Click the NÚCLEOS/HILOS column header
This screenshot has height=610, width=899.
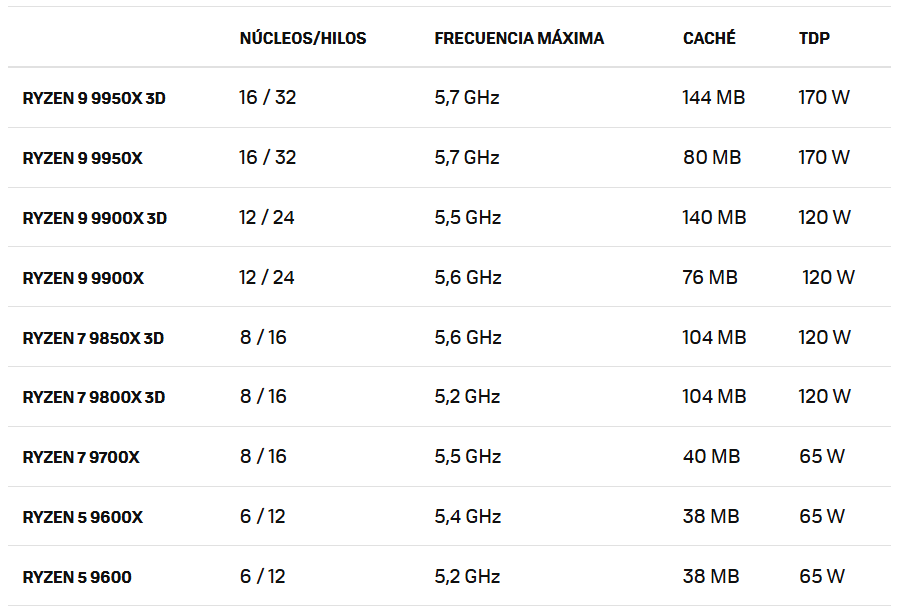(302, 38)
